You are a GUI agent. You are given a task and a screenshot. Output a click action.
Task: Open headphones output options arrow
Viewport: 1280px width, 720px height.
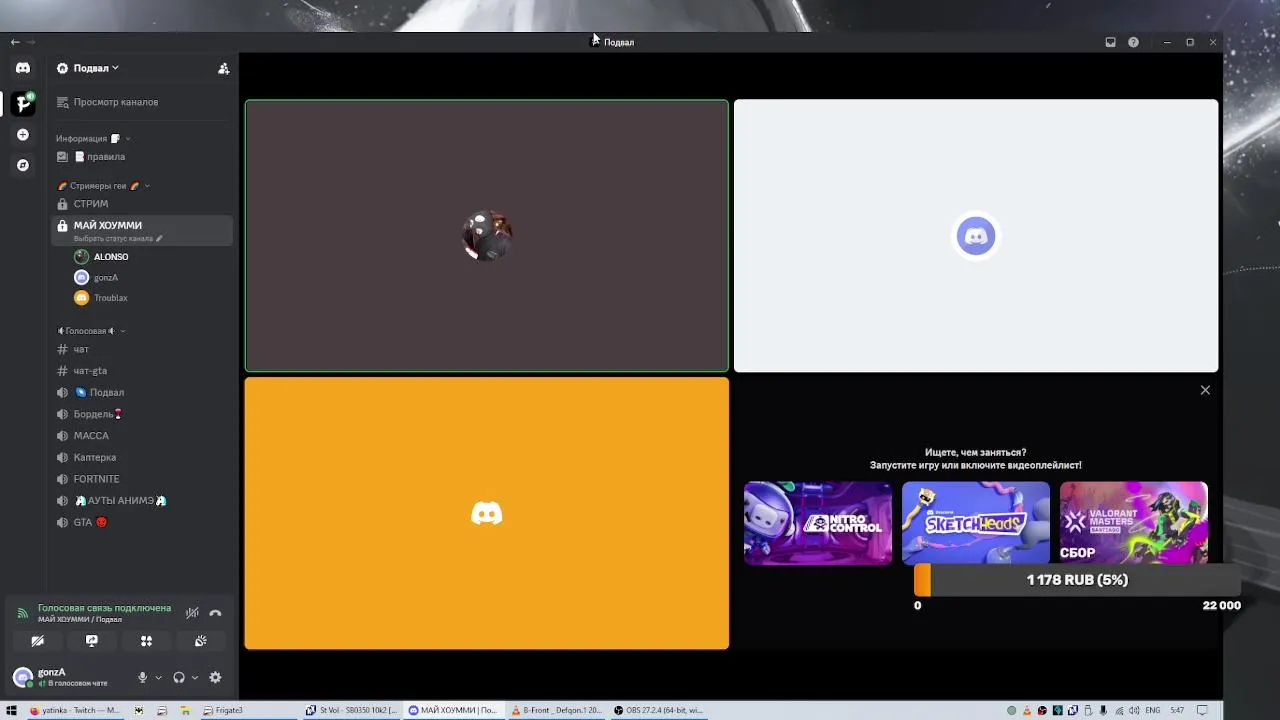(194, 678)
